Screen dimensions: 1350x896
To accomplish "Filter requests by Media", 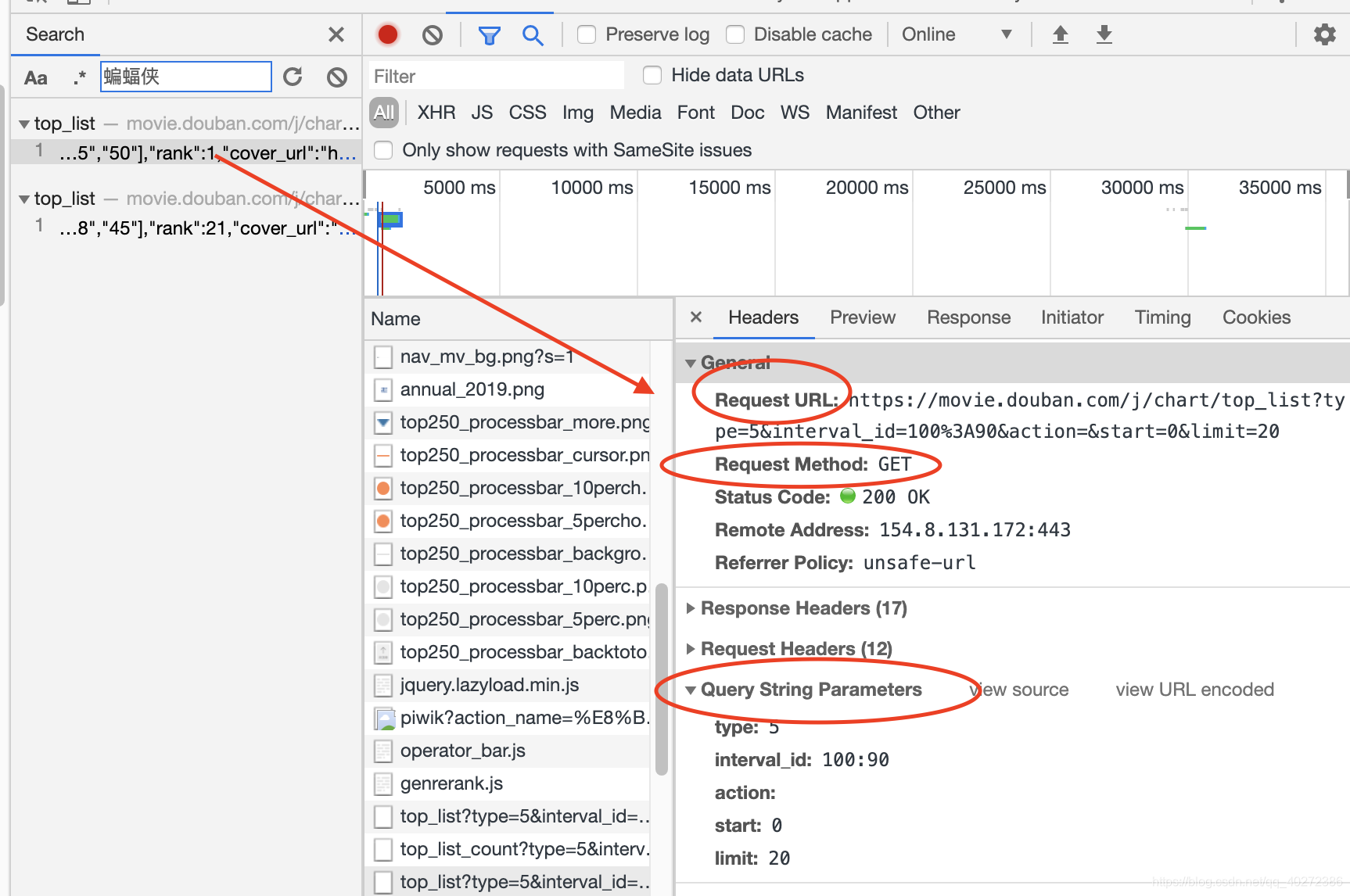I will click(x=635, y=113).
